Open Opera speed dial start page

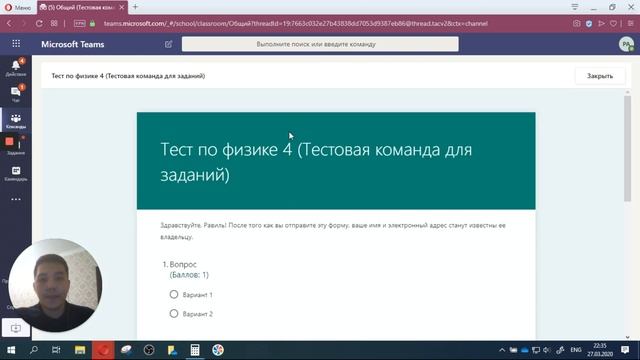tap(54, 24)
